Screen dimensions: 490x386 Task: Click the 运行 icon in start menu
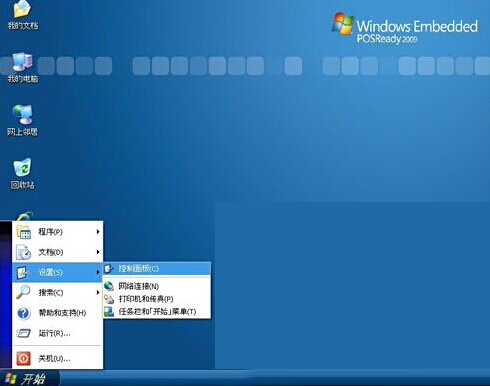[23, 333]
